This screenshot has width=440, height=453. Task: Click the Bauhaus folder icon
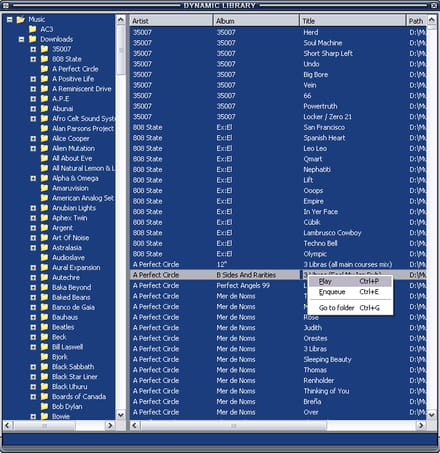pyautogui.click(x=44, y=317)
